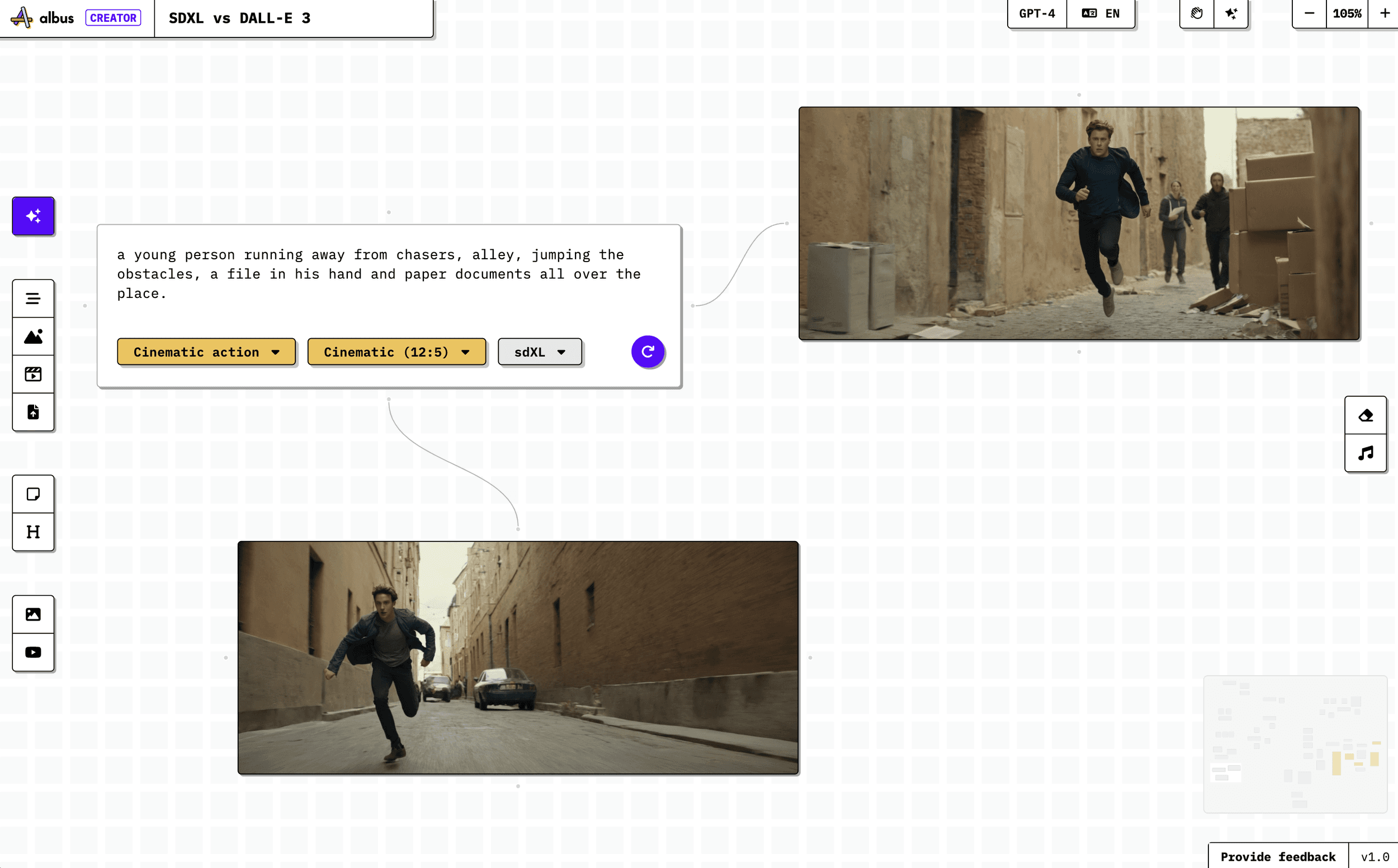This screenshot has width=1398, height=868.
Task: Click the purple AI sparkle tool button
Action: click(x=34, y=216)
